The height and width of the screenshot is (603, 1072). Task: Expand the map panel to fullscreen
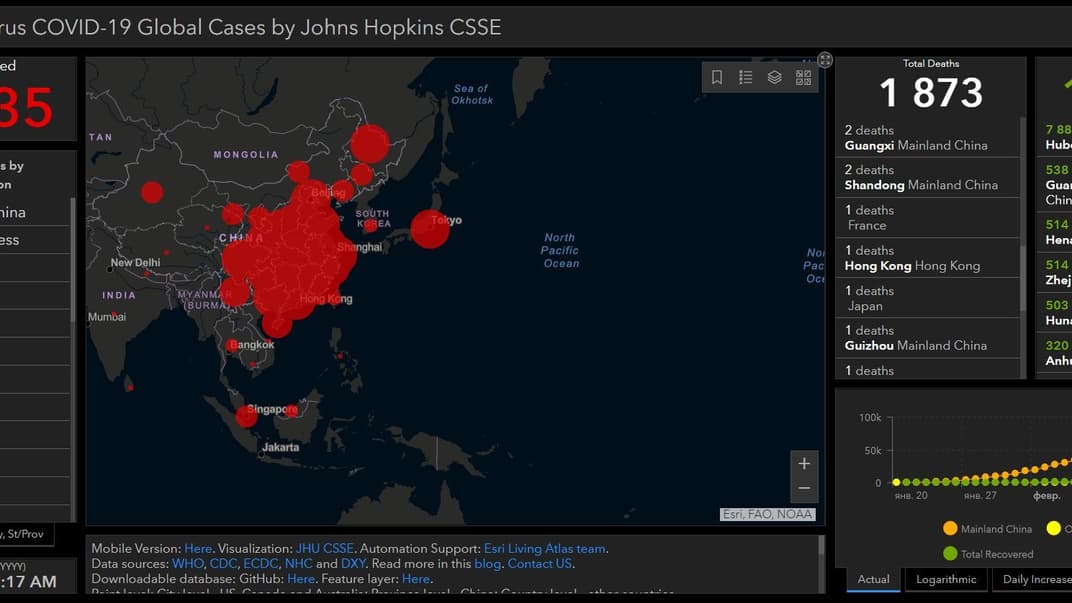point(825,60)
